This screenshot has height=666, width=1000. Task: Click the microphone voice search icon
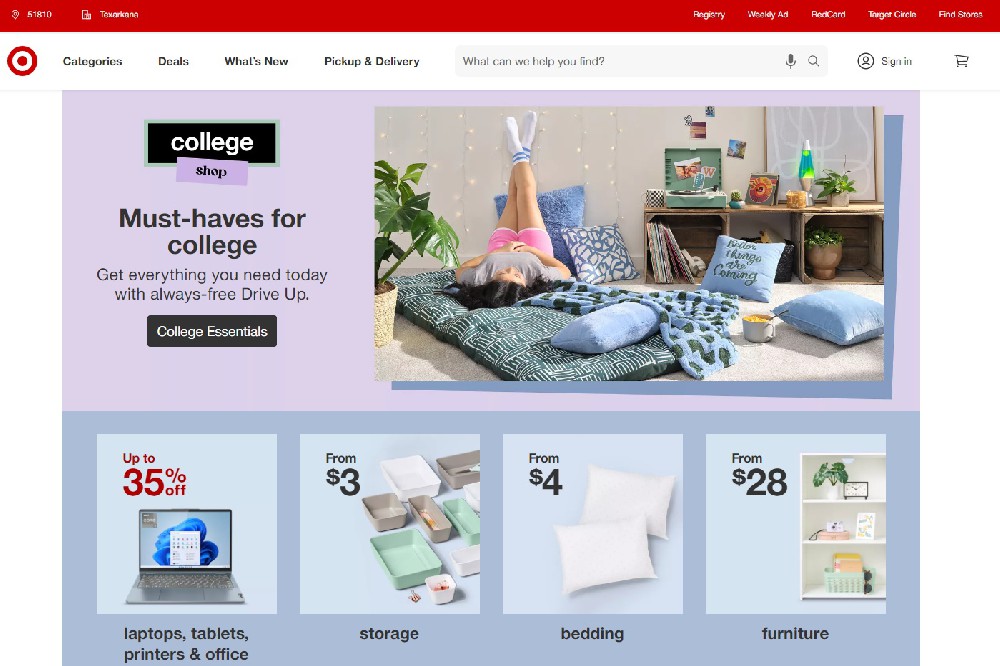(790, 61)
